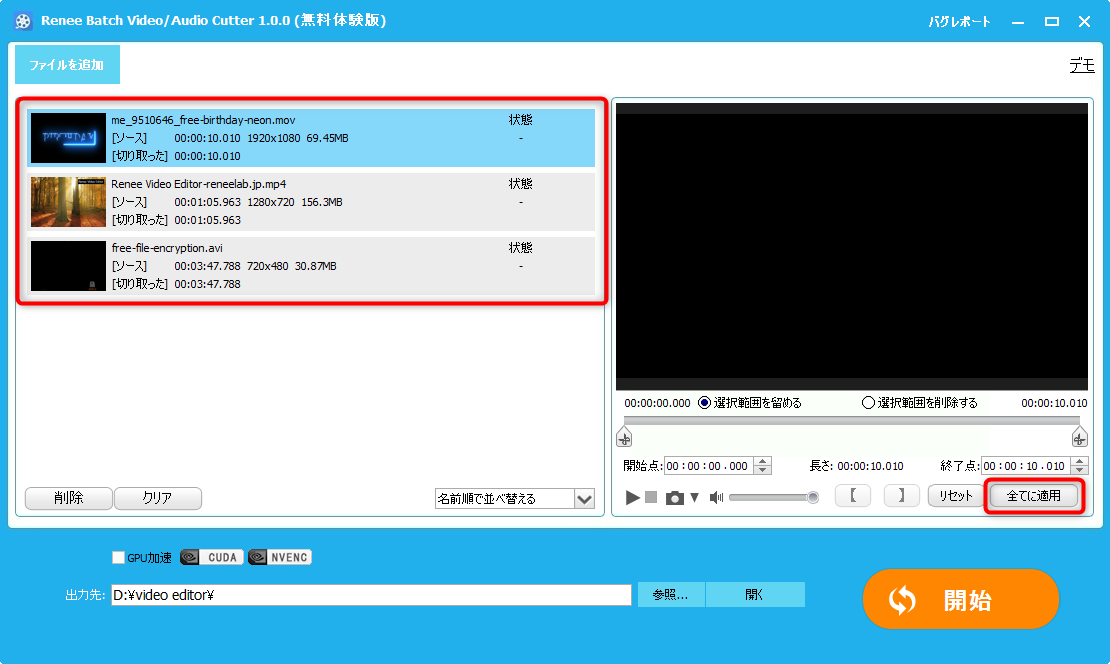The height and width of the screenshot is (664, 1110).
Task: Click the 参照... browse button
Action: tap(670, 595)
